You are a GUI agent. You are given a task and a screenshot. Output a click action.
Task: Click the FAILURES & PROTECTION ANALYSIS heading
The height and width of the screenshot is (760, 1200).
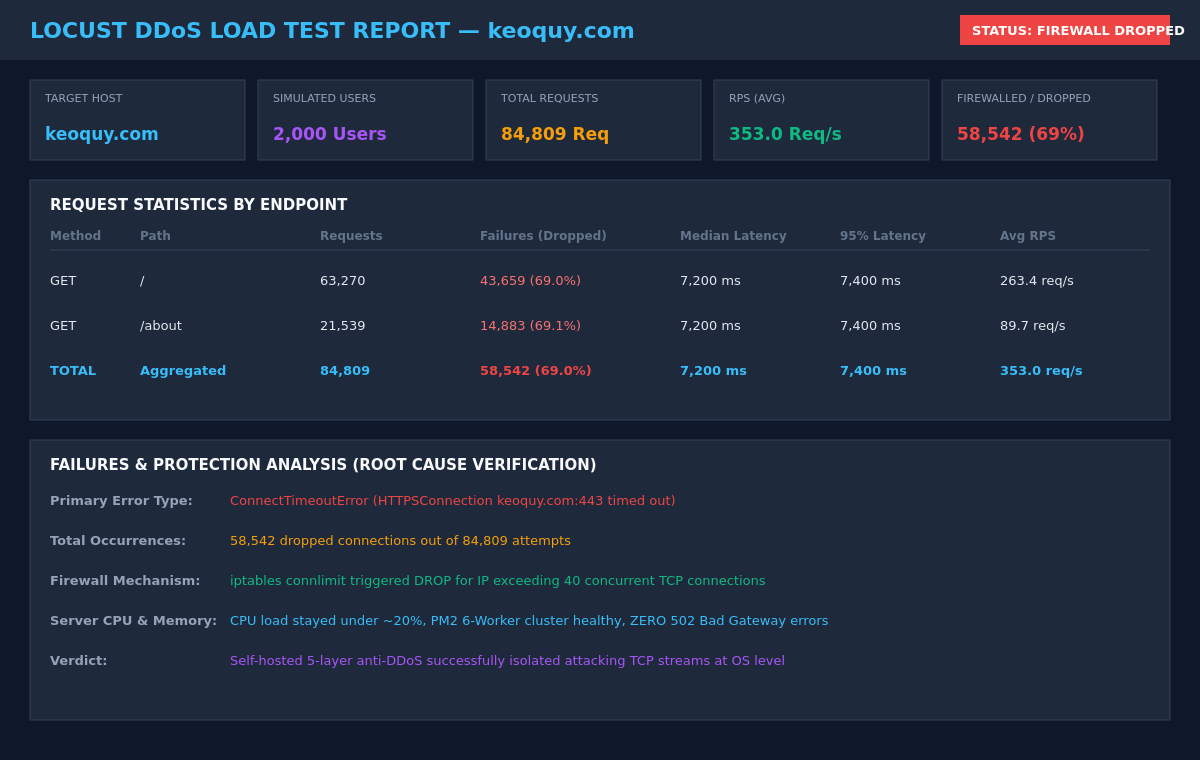pos(323,465)
